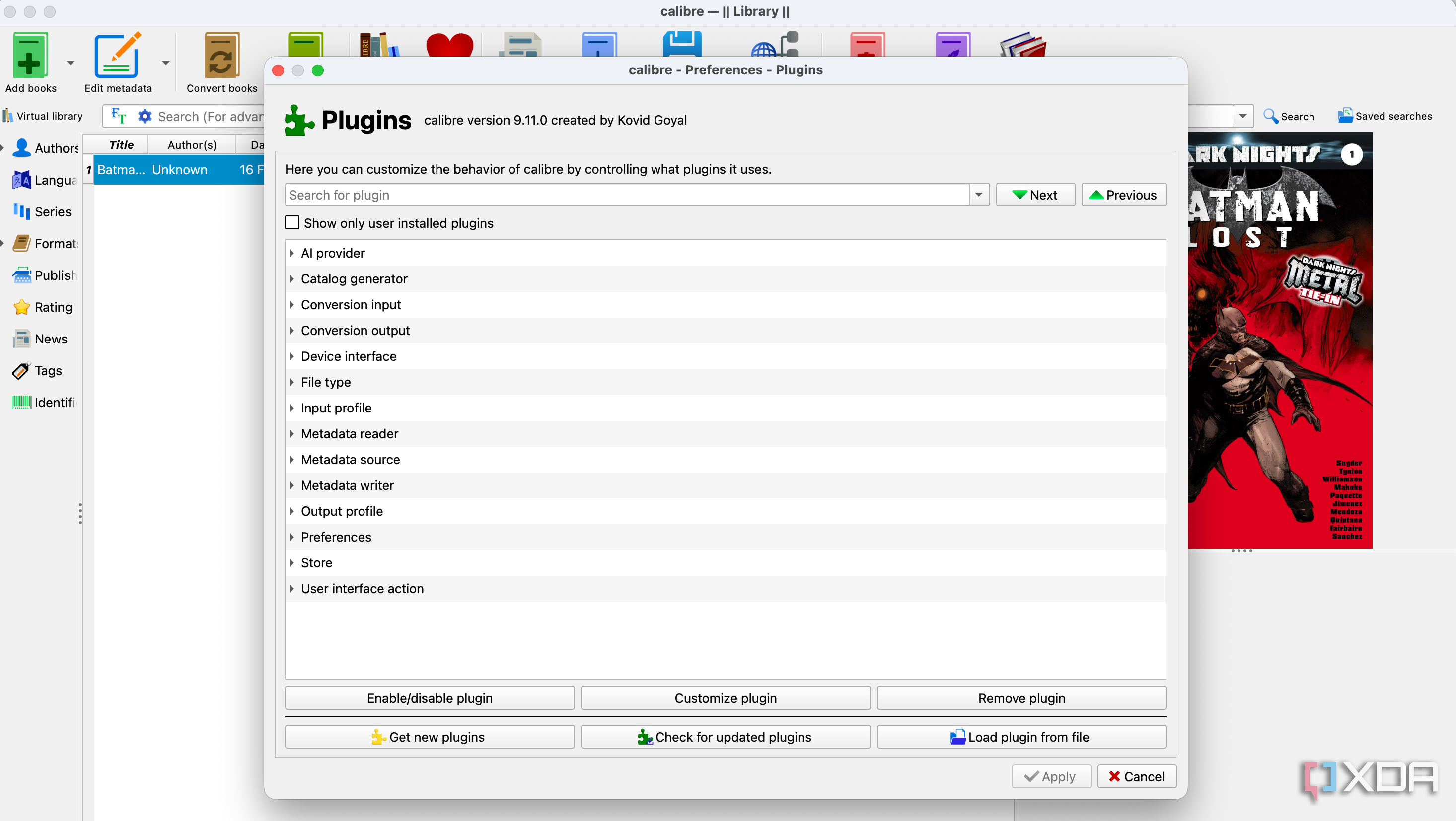
Task: Click the full text search FT icon
Action: pyautogui.click(x=119, y=116)
